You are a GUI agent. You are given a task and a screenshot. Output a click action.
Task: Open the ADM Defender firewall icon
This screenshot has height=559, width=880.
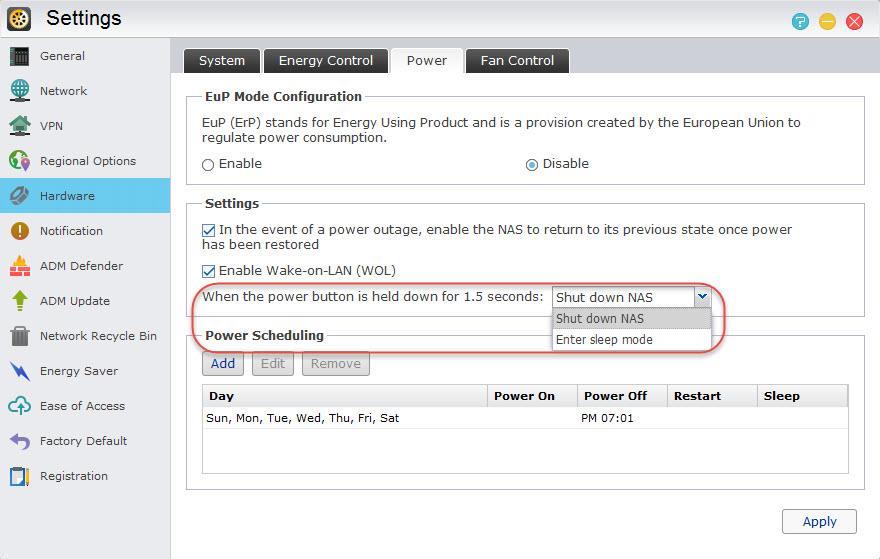(x=20, y=266)
